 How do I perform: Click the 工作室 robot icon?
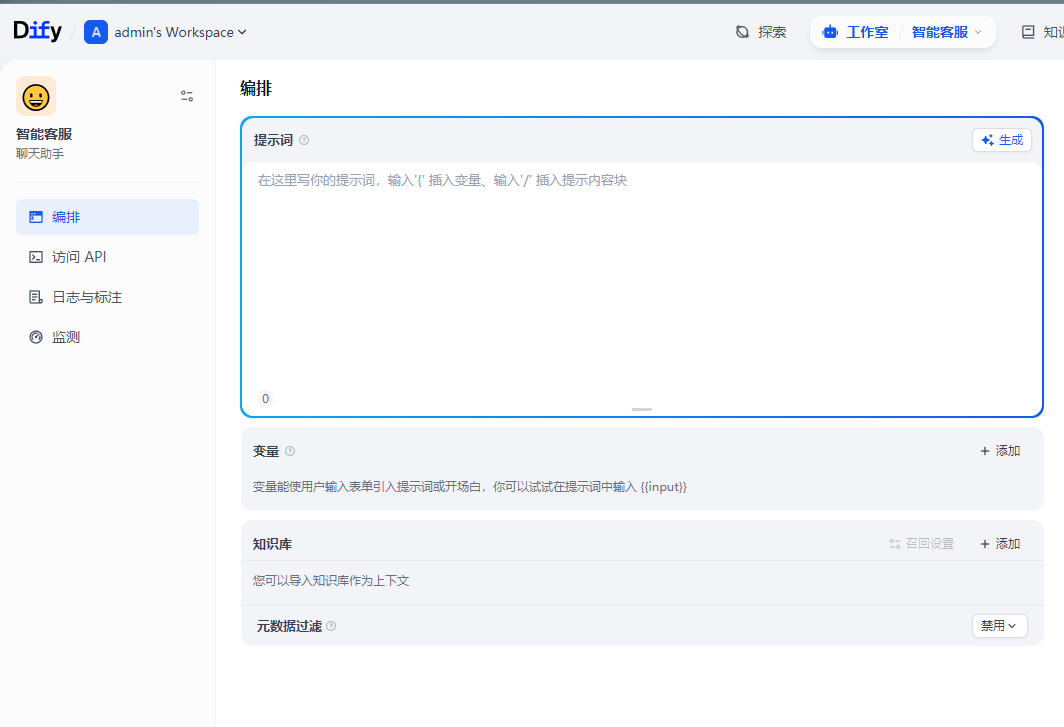(x=830, y=32)
